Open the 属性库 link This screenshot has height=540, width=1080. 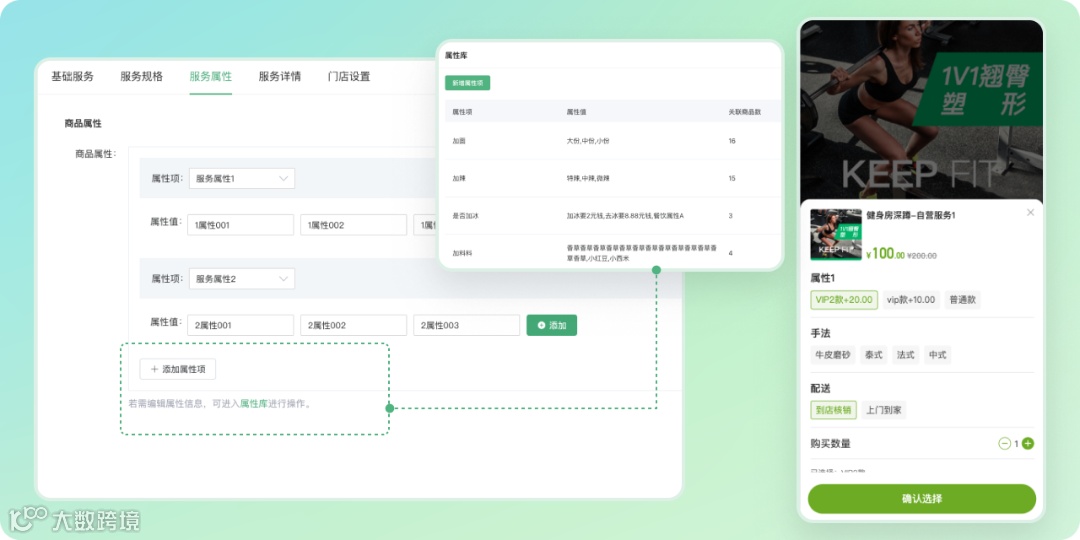point(253,404)
